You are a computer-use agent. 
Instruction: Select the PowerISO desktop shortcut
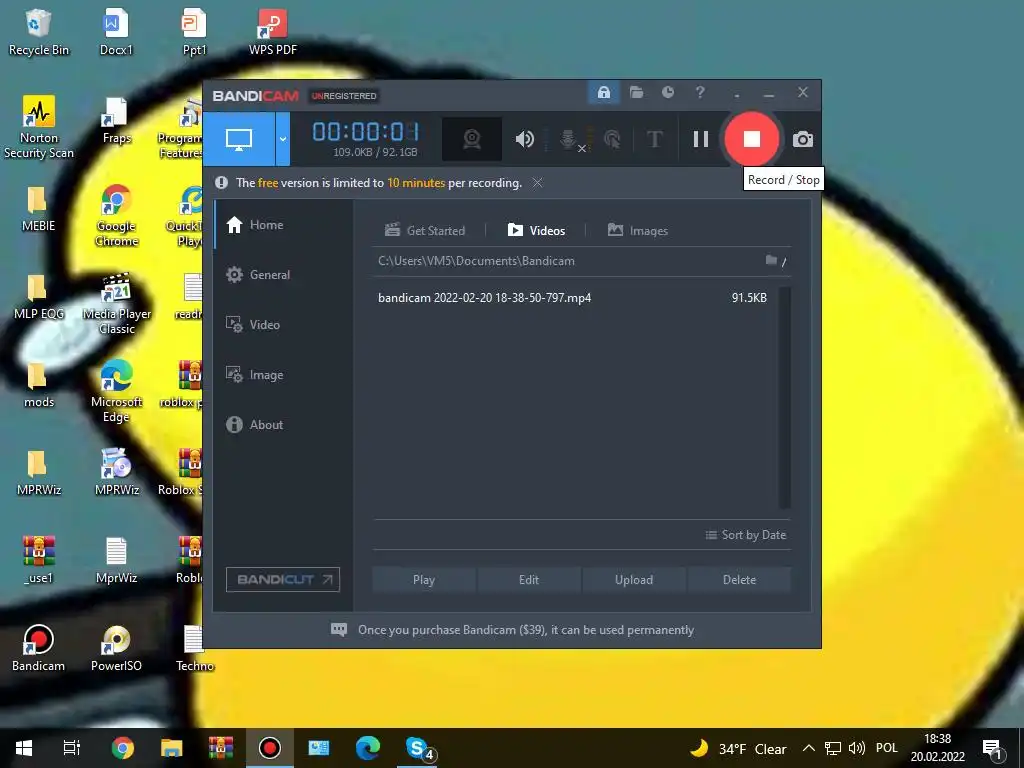(x=116, y=648)
